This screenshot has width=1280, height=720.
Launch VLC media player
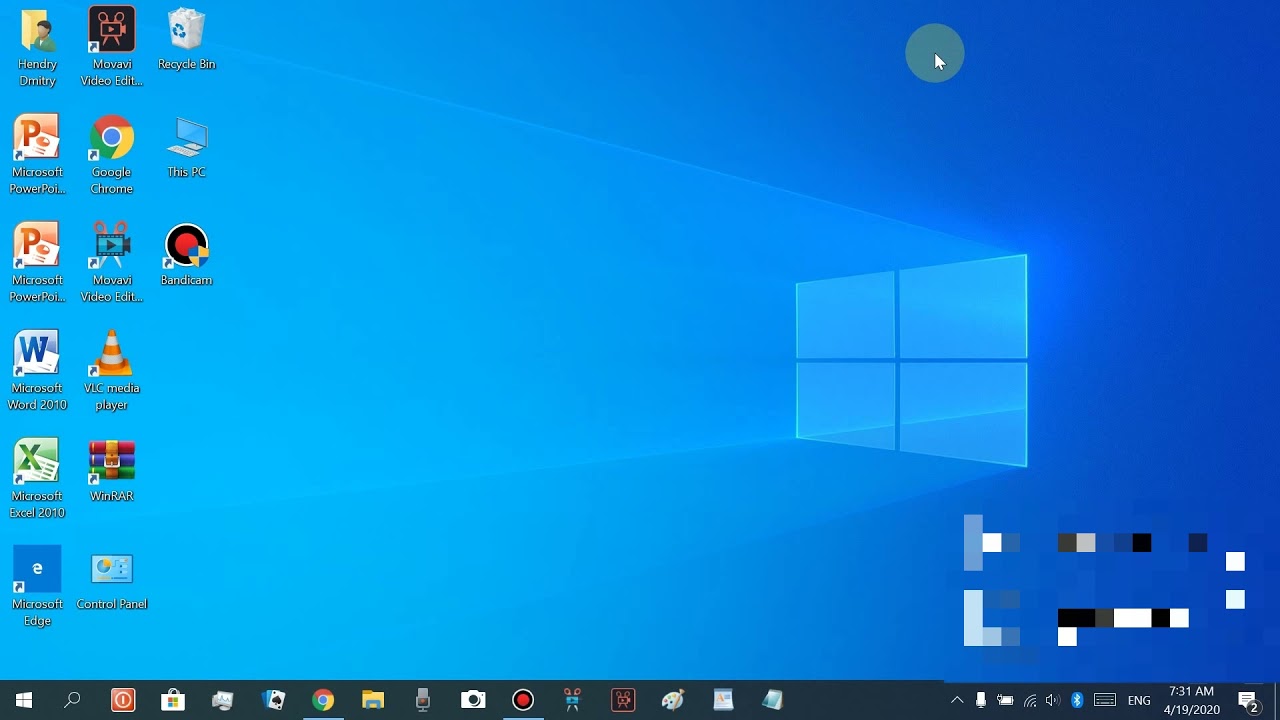pos(111,351)
